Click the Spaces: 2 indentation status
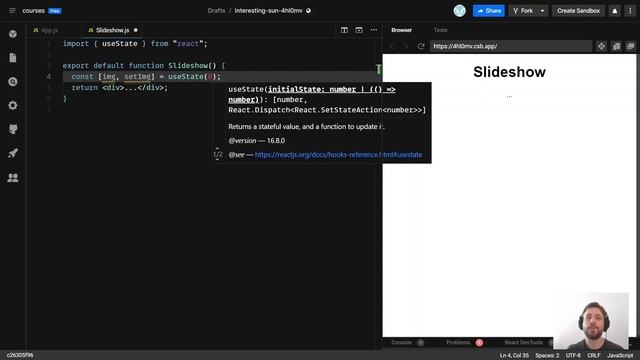The height and width of the screenshot is (360, 640). point(547,356)
